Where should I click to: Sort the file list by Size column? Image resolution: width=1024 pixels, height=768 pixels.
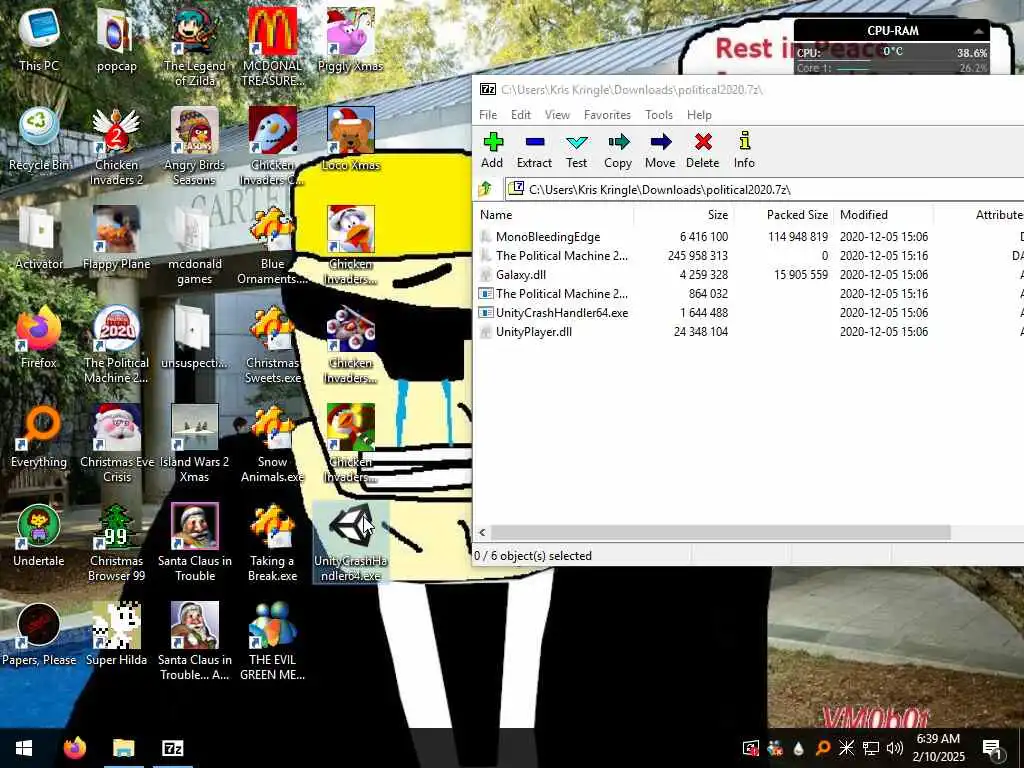coord(684,215)
